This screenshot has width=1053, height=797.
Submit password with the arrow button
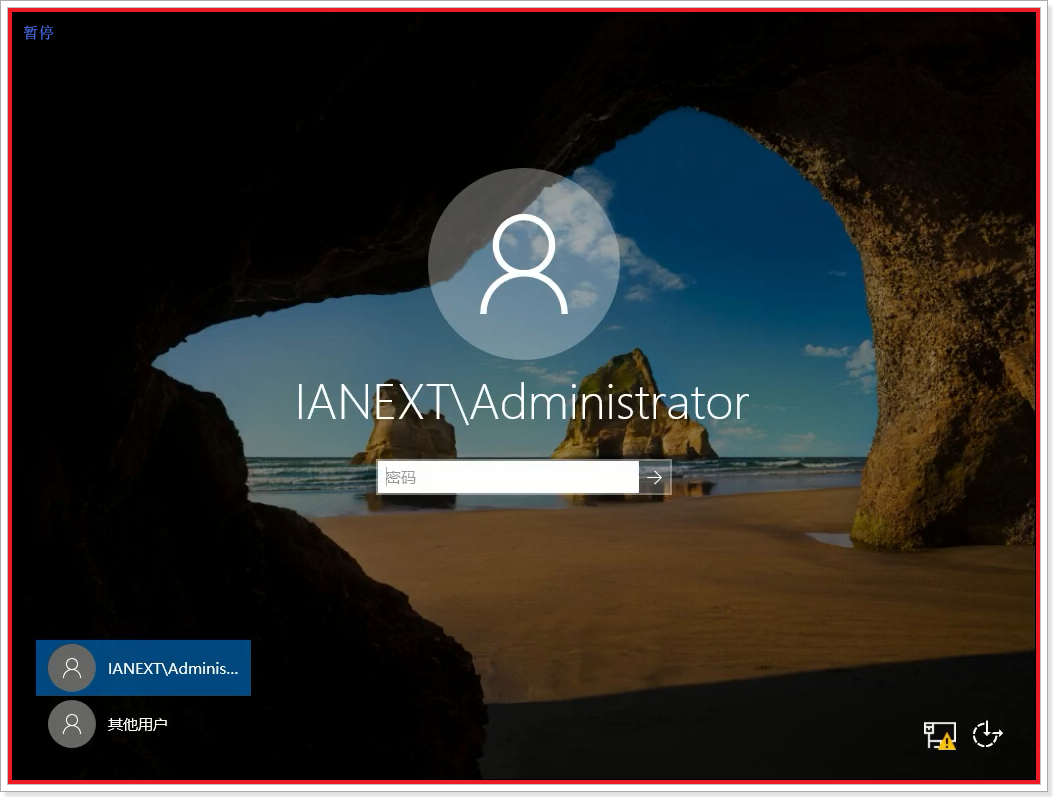655,477
